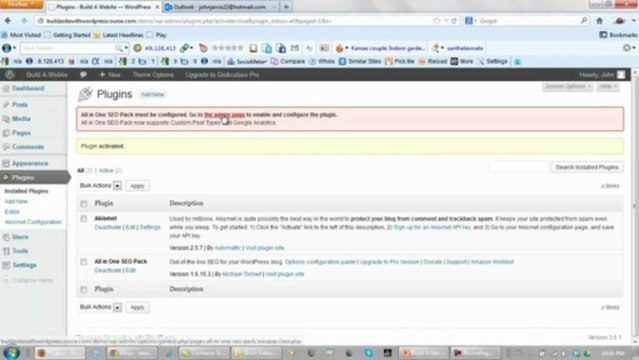
Task: Click the Compare toolbar item
Action: coord(288,62)
